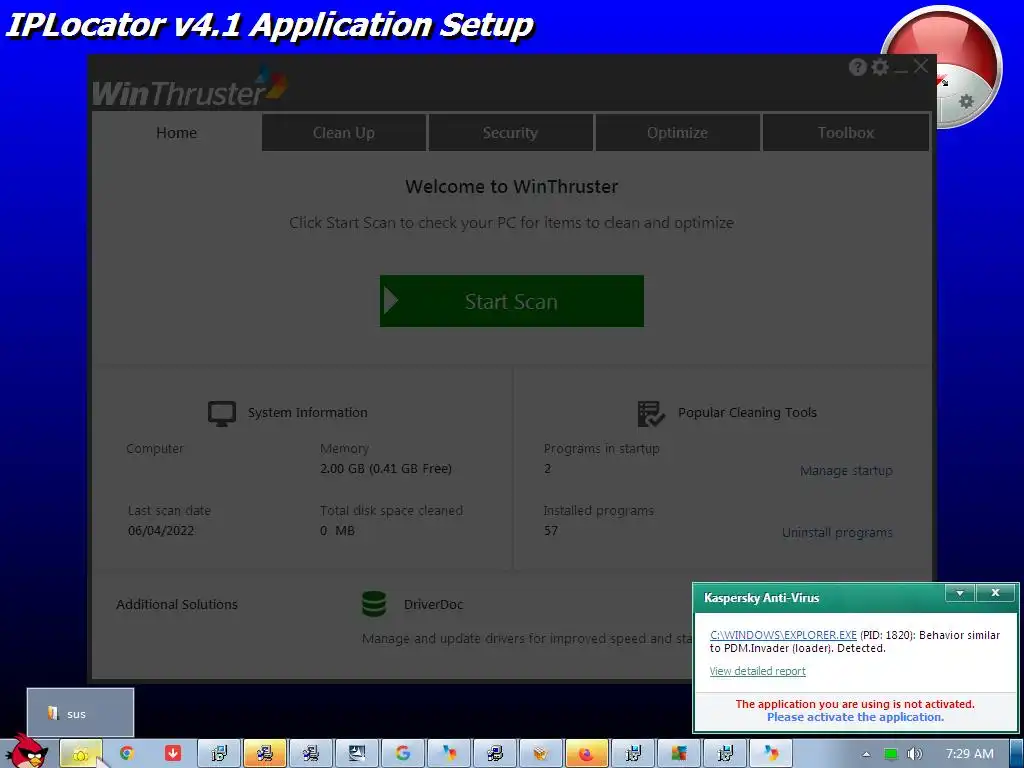Viewport: 1024px width, 768px height.
Task: Click the Programs in startup label
Action: (601, 449)
